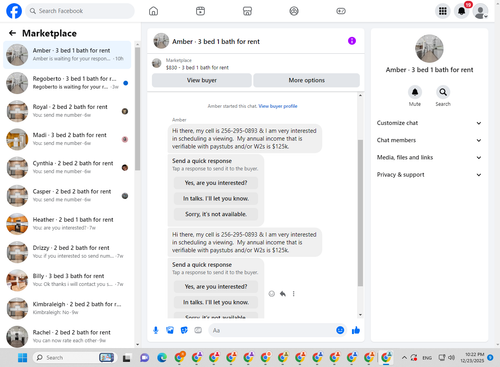Click the Windows taskbar Search box
This screenshot has height=367, width=500.
click(x=74, y=358)
